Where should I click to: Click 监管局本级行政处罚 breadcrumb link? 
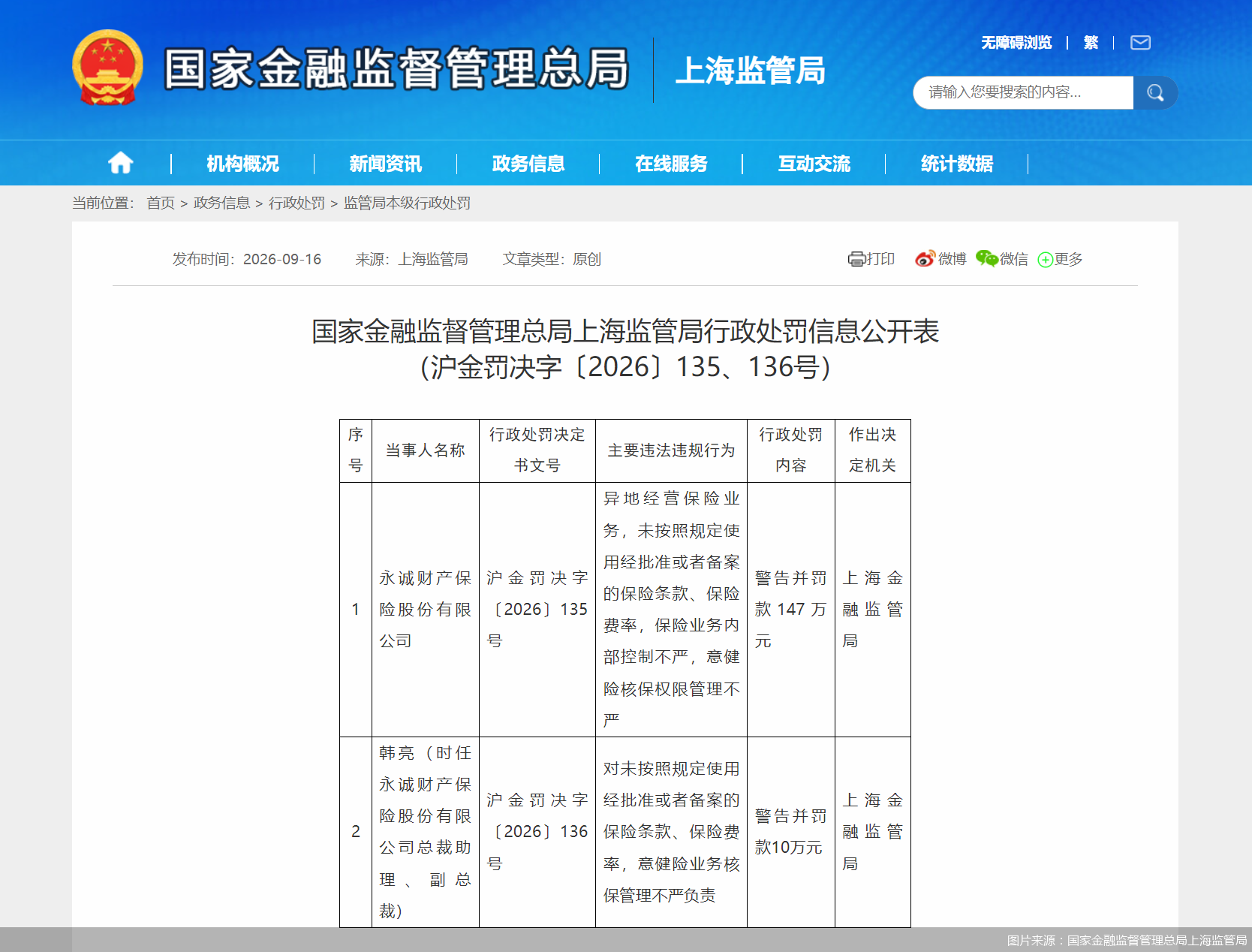(x=407, y=203)
